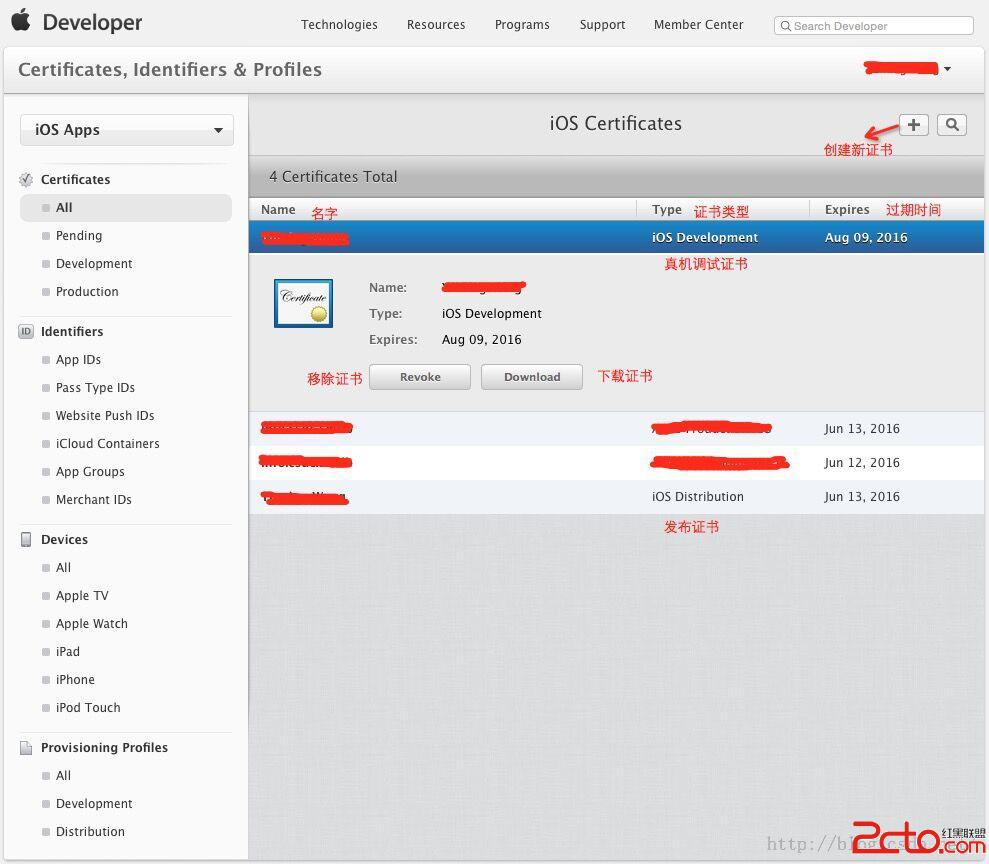Screen dimensions: 989x864
Task: Open the Technologies menu item
Action: 339,25
